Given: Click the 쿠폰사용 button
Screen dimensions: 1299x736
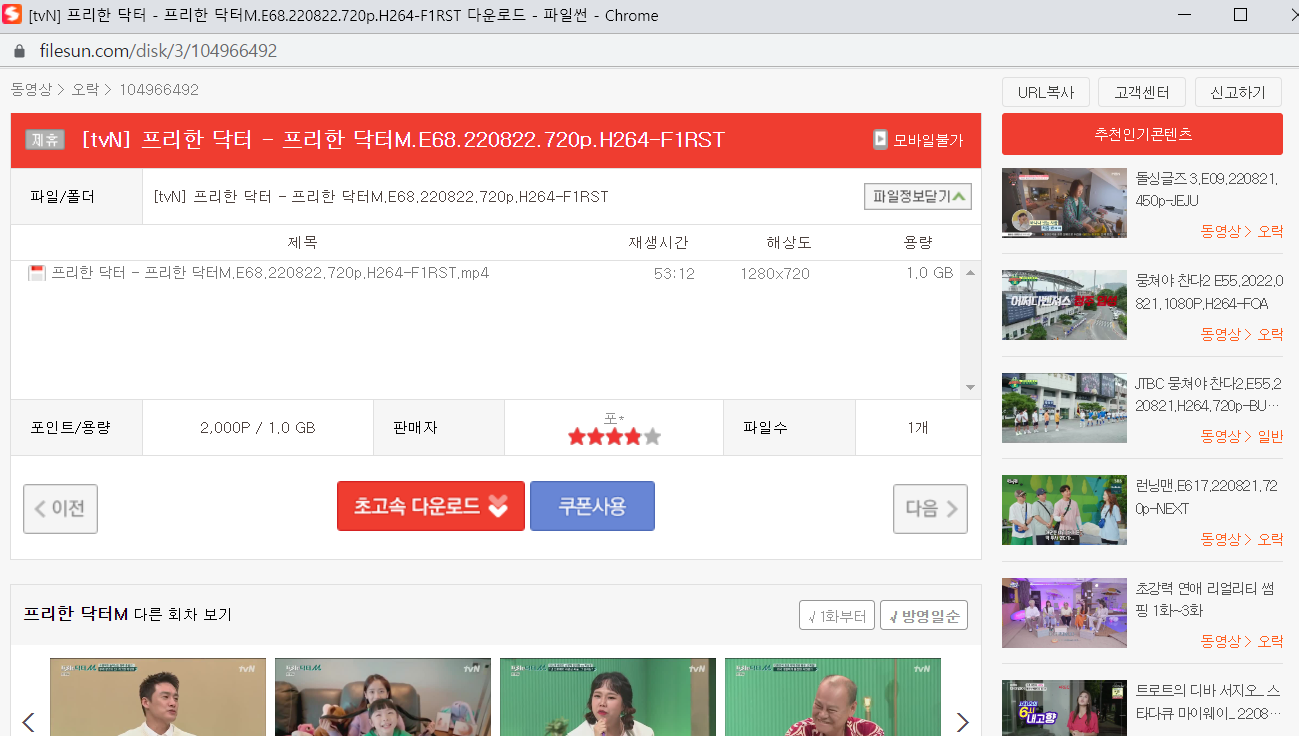Looking at the screenshot, I should pyautogui.click(x=592, y=506).
